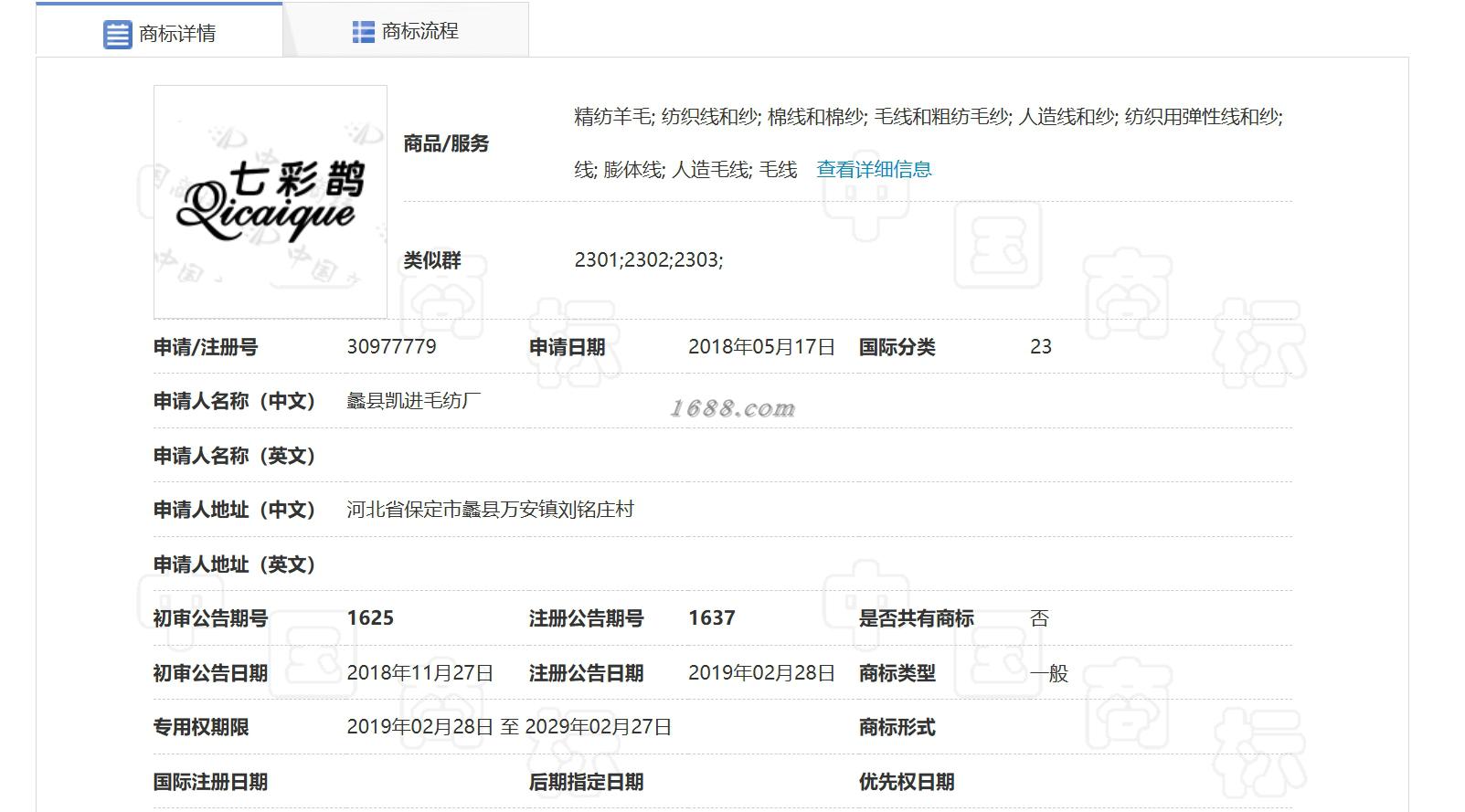Click goods text line 线; 膨体线; 人造毛线; 毛线

[685, 169]
